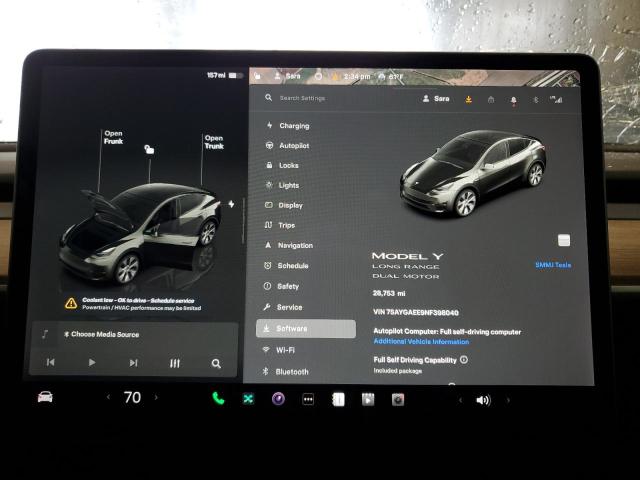Screen dimensions: 640x480
Task: Tap Open Trunk
Action: click(214, 142)
